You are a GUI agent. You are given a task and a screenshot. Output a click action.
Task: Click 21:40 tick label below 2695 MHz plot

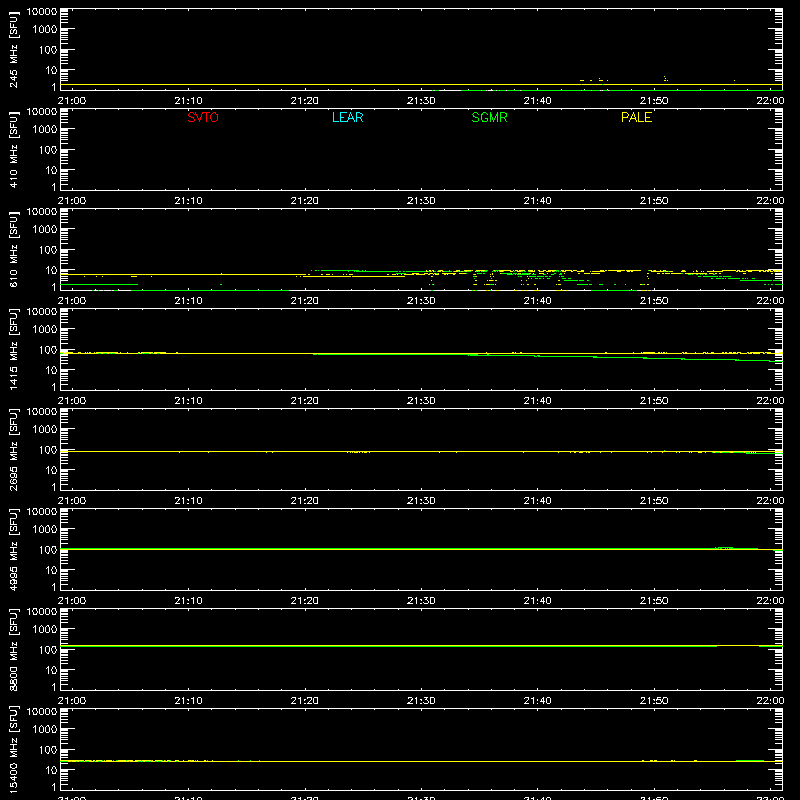tap(537, 501)
